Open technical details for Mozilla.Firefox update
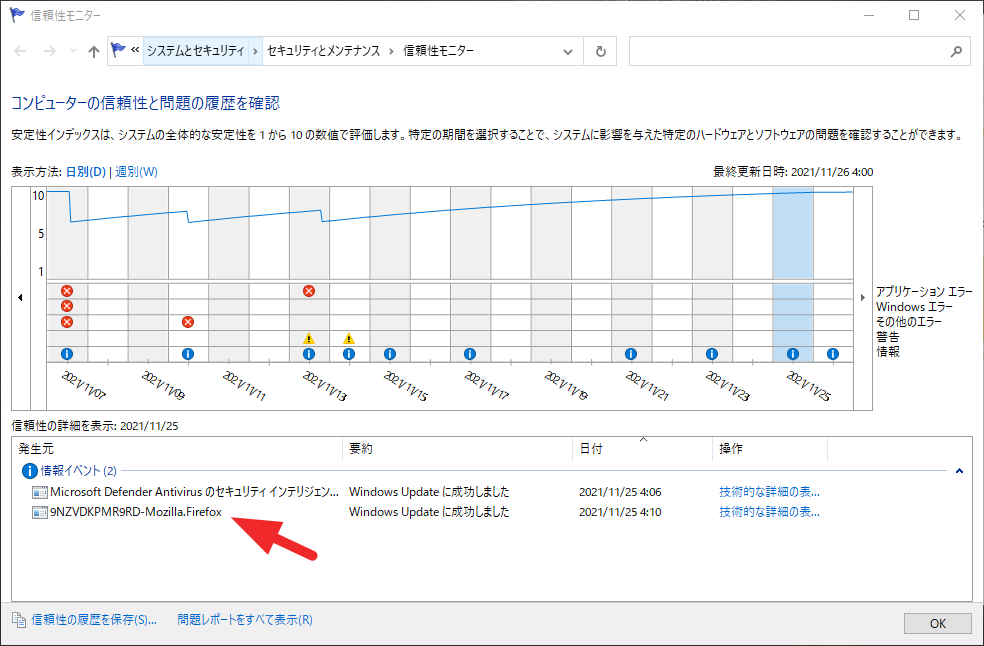Viewport: 984px width, 646px height. pos(769,512)
